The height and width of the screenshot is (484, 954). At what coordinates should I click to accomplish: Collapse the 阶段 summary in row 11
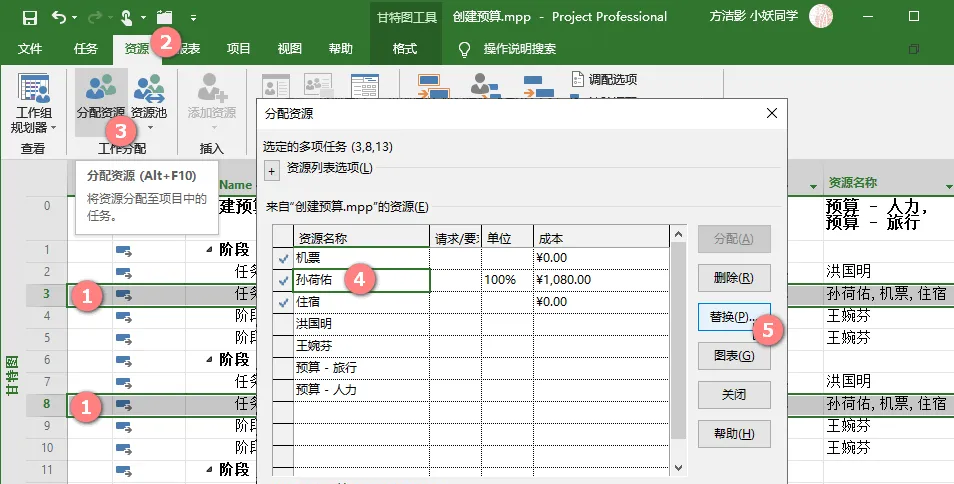pos(209,470)
